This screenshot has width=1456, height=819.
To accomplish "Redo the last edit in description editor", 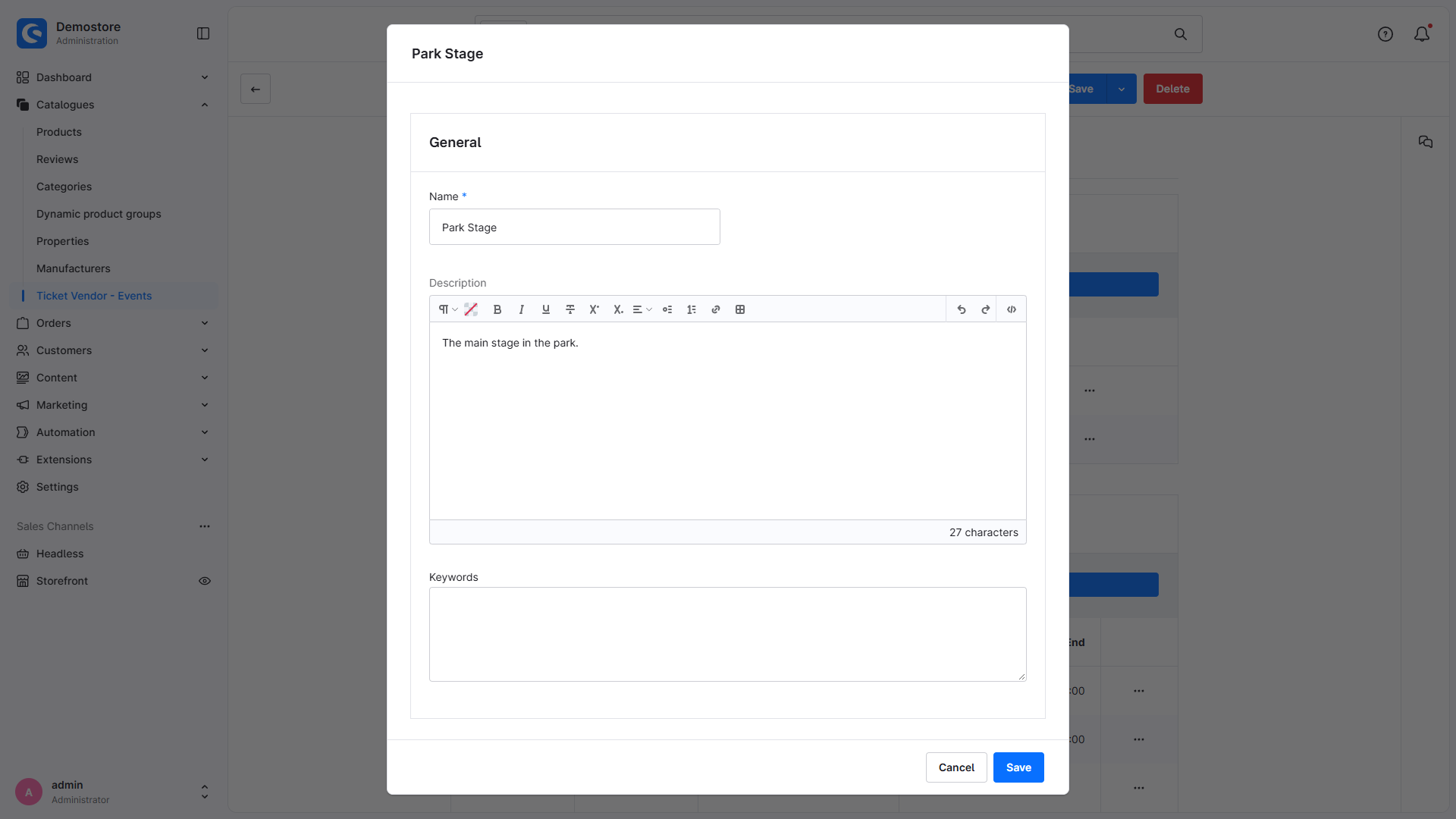I will (x=986, y=309).
